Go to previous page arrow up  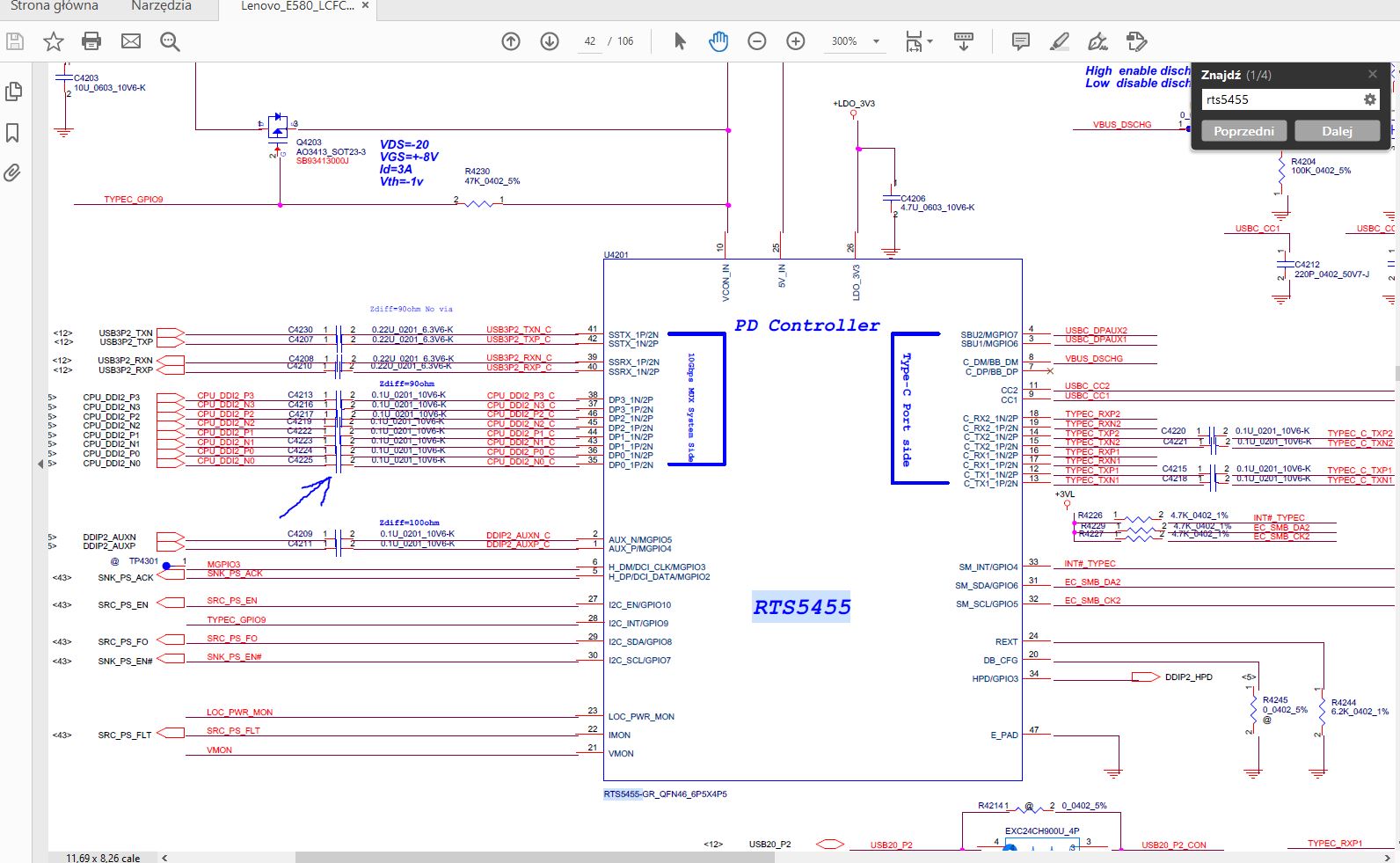511,41
